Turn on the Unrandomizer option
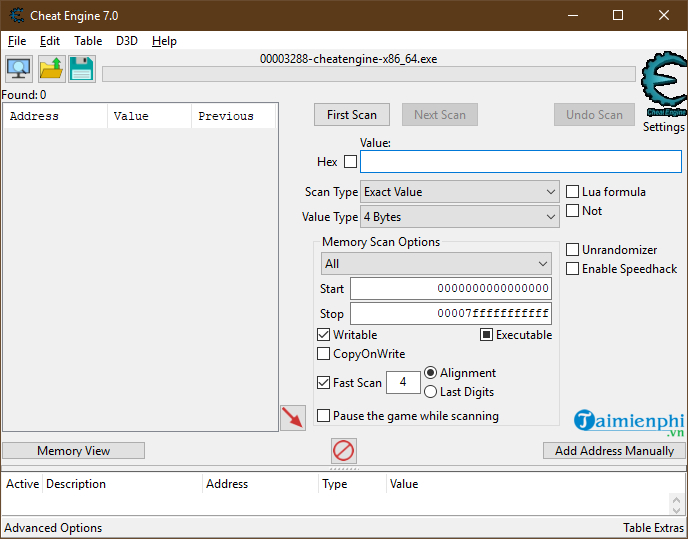The height and width of the screenshot is (539, 688). [x=572, y=250]
